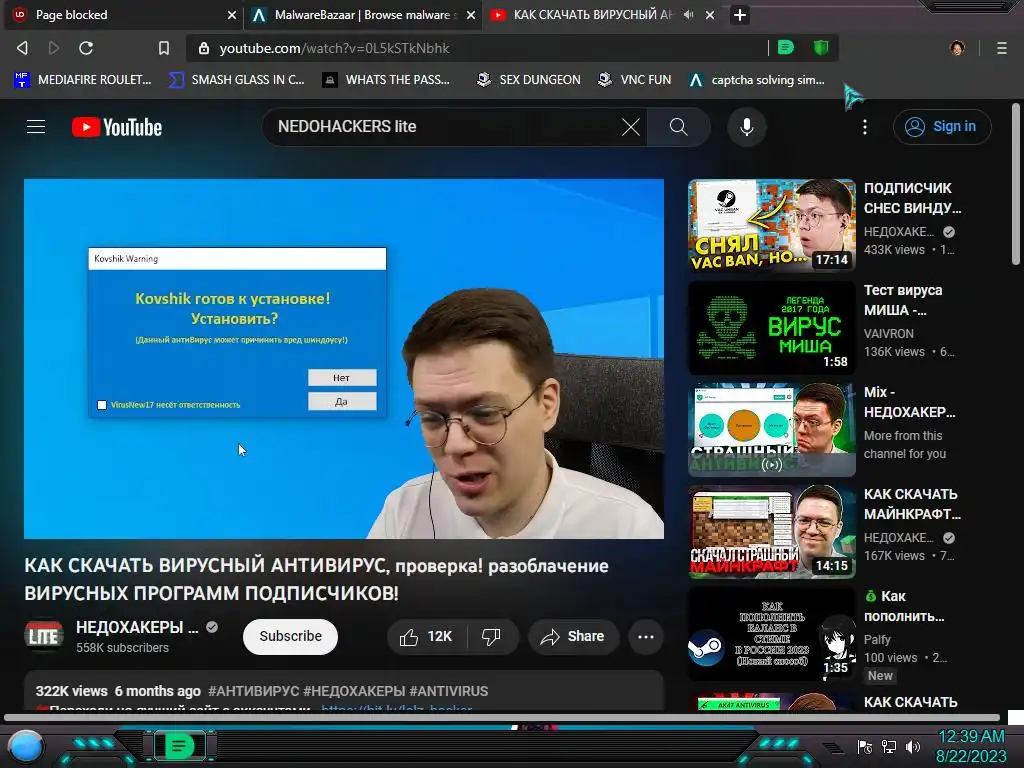Click the page vertical scrollbar

[1016, 184]
